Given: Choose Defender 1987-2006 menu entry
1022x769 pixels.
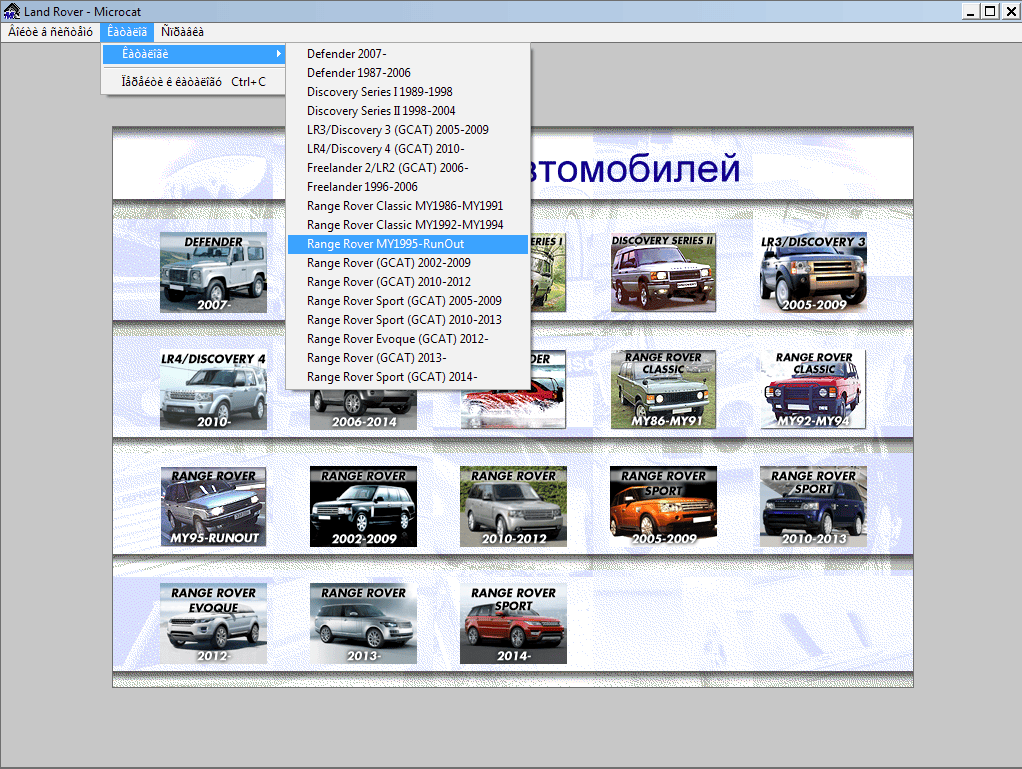Looking at the screenshot, I should pos(407,73).
